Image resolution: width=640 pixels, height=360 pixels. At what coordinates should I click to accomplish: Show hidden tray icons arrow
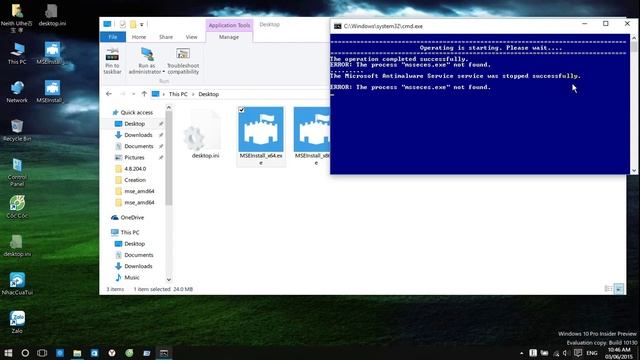click(x=521, y=353)
